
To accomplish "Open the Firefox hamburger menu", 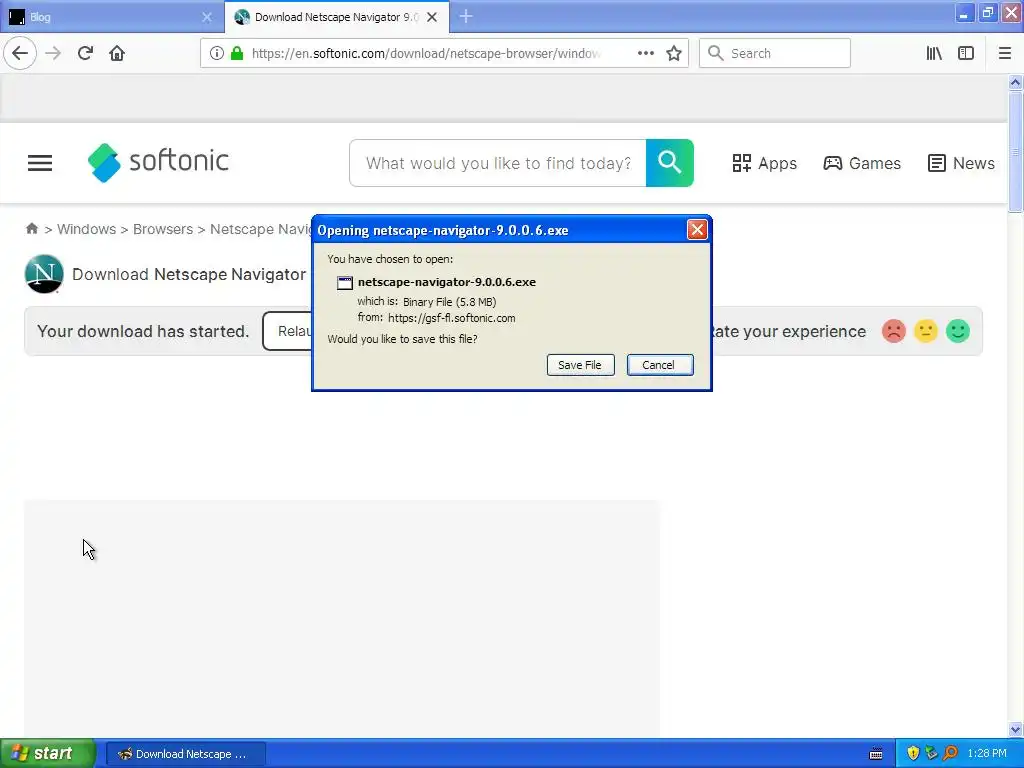I will [1004, 53].
